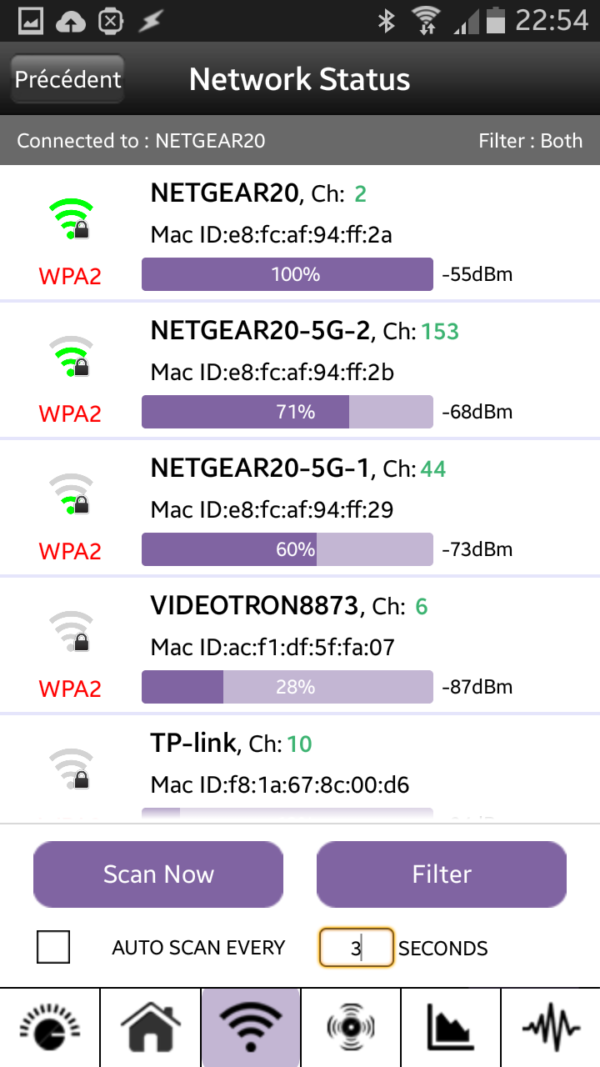Focus the auto scan seconds field
The width and height of the screenshot is (600, 1067).
point(356,948)
